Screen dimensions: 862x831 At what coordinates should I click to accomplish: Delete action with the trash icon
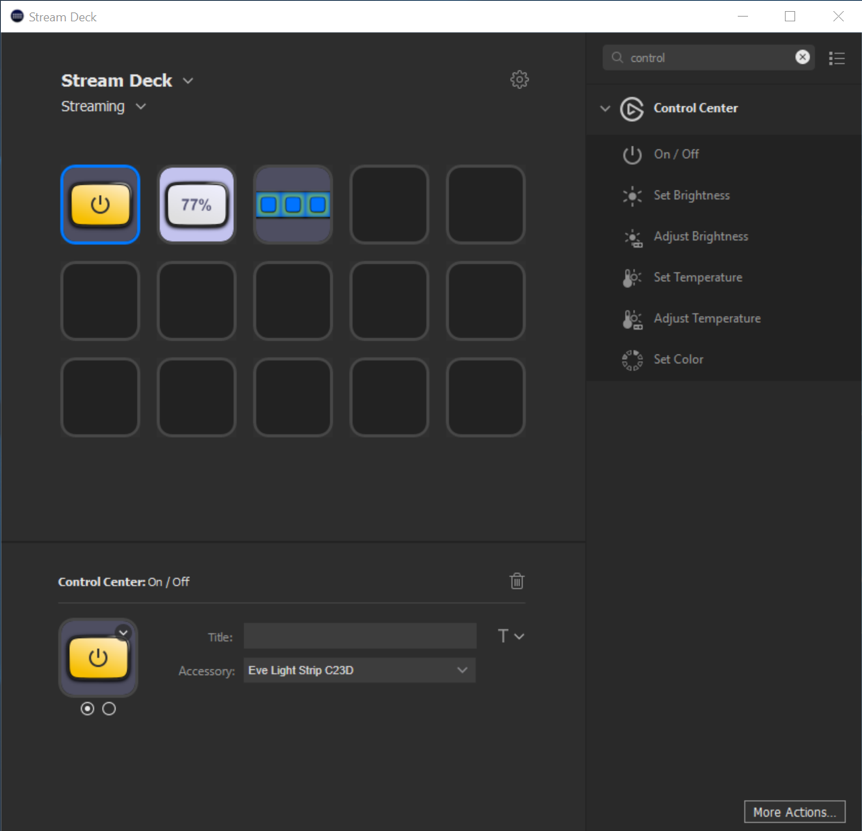(x=517, y=581)
